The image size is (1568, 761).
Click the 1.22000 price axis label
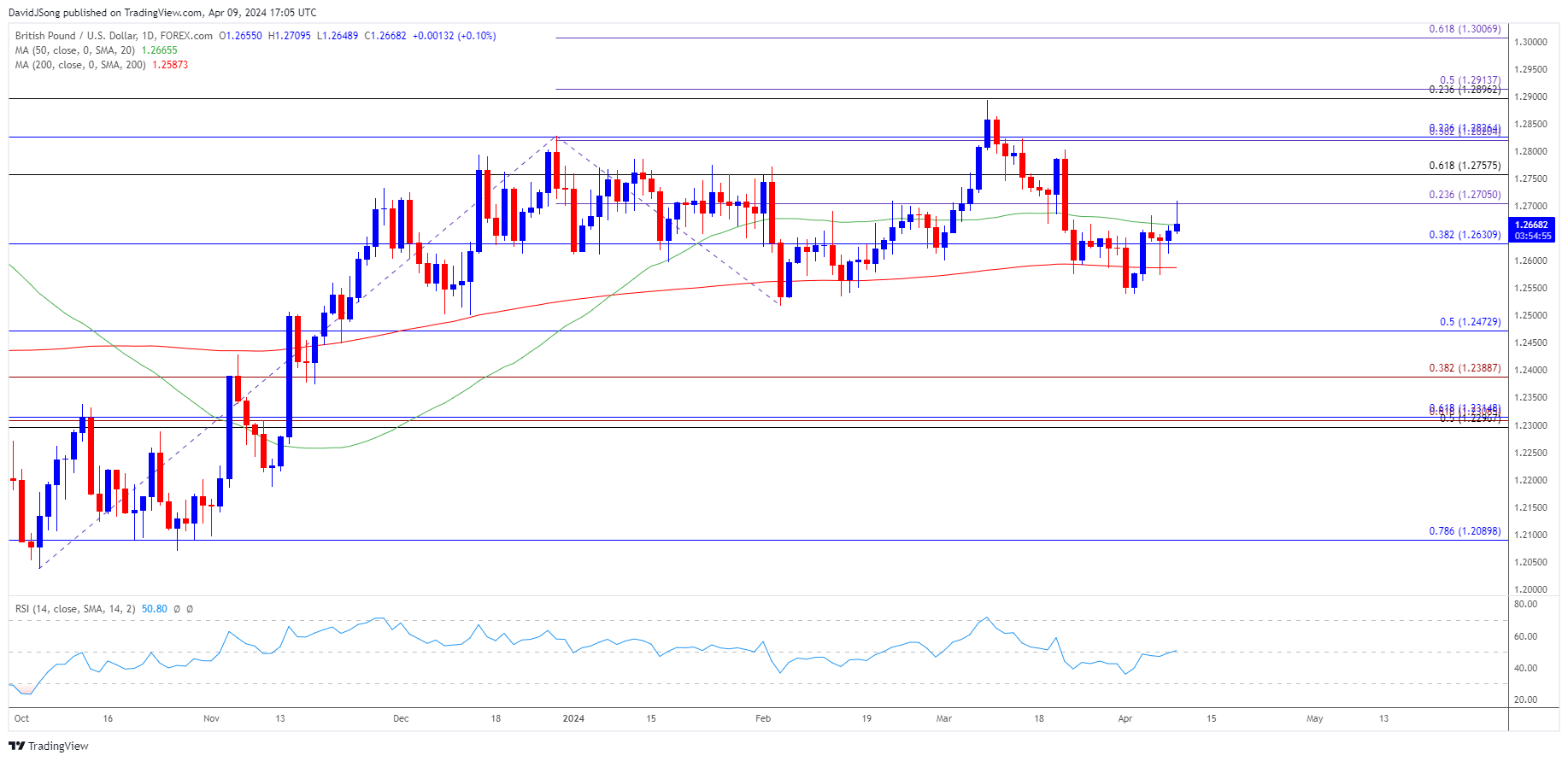click(1531, 481)
